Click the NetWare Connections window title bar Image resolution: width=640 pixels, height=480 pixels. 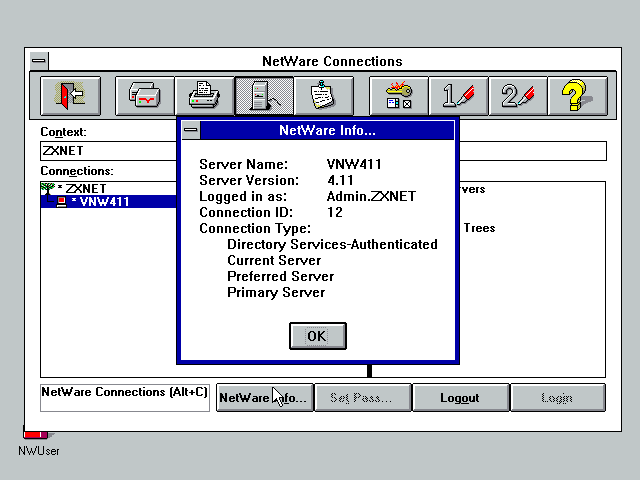point(332,61)
